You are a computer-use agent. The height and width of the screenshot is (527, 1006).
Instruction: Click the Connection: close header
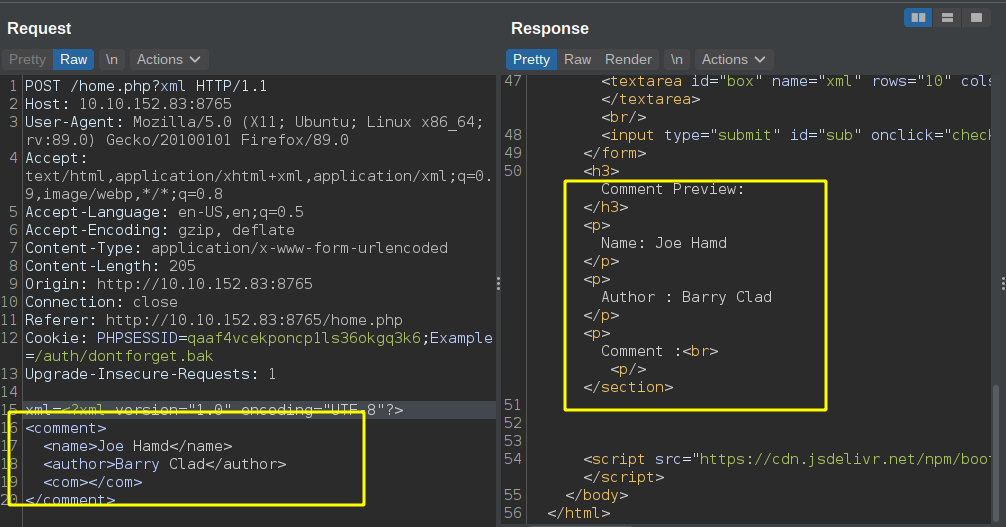[101, 302]
